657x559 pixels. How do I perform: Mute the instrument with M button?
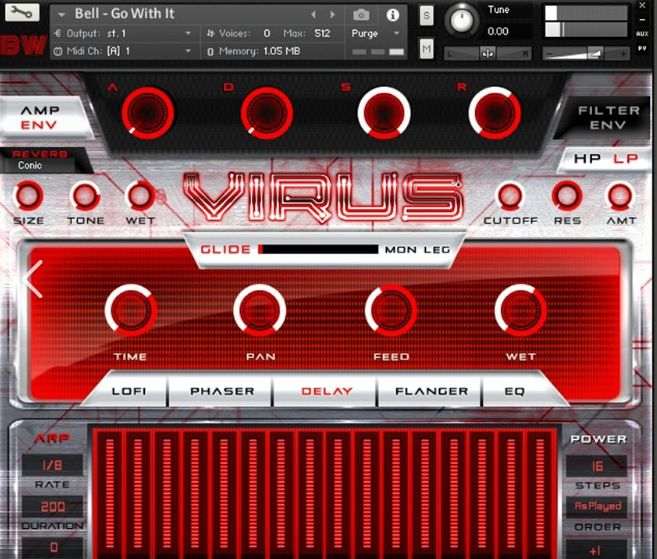tap(427, 49)
